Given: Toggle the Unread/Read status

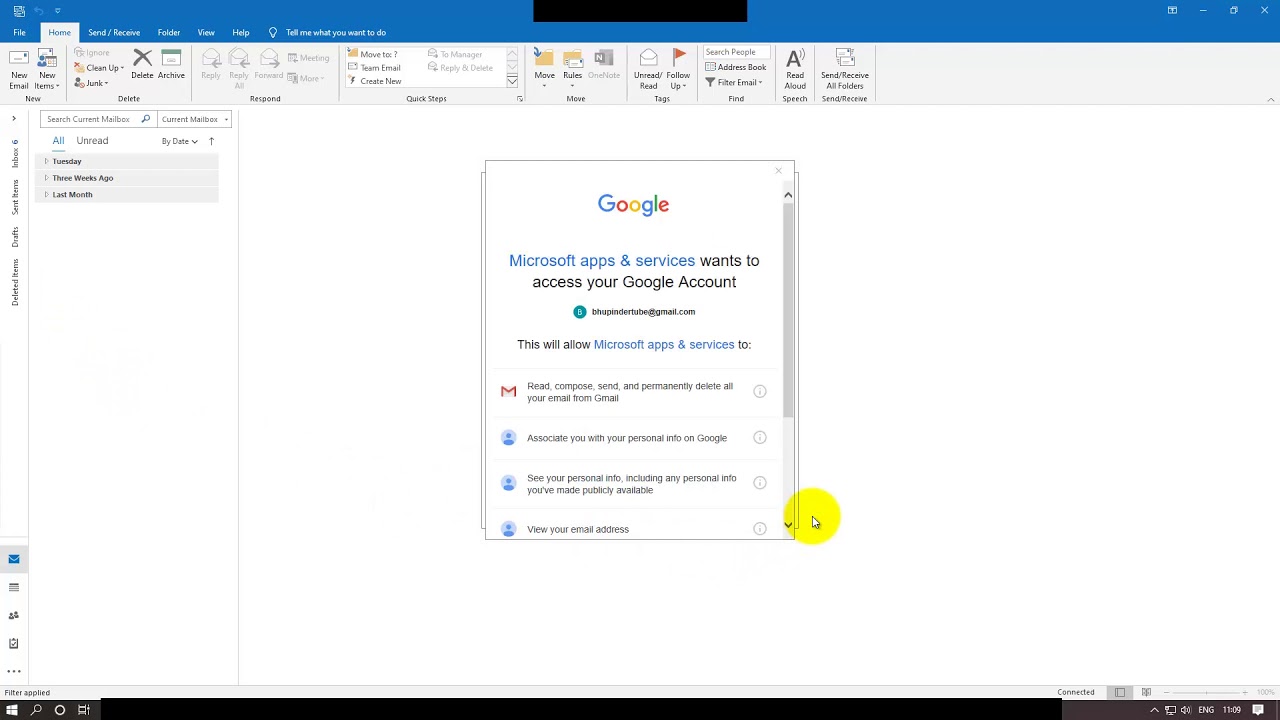Looking at the screenshot, I should 648,69.
